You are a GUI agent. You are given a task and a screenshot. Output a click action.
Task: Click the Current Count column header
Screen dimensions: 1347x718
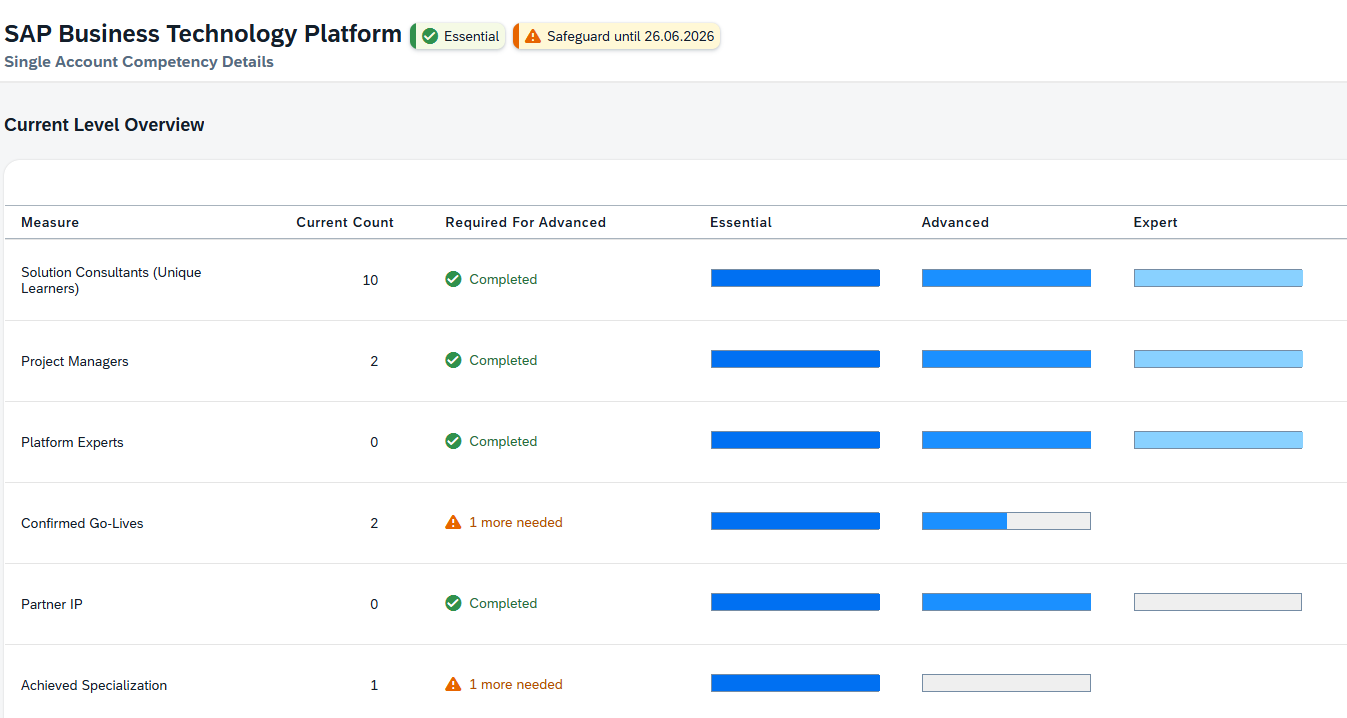pyautogui.click(x=345, y=222)
